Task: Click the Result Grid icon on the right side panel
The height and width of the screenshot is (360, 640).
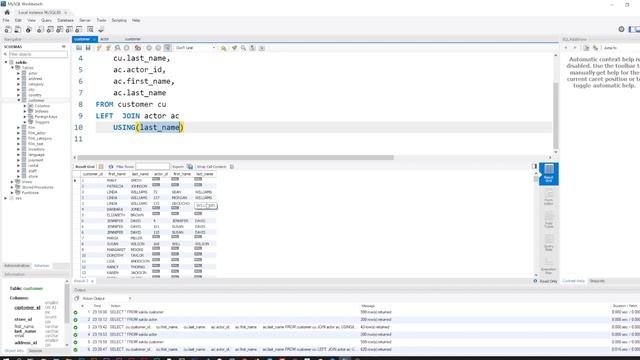Action: click(549, 173)
